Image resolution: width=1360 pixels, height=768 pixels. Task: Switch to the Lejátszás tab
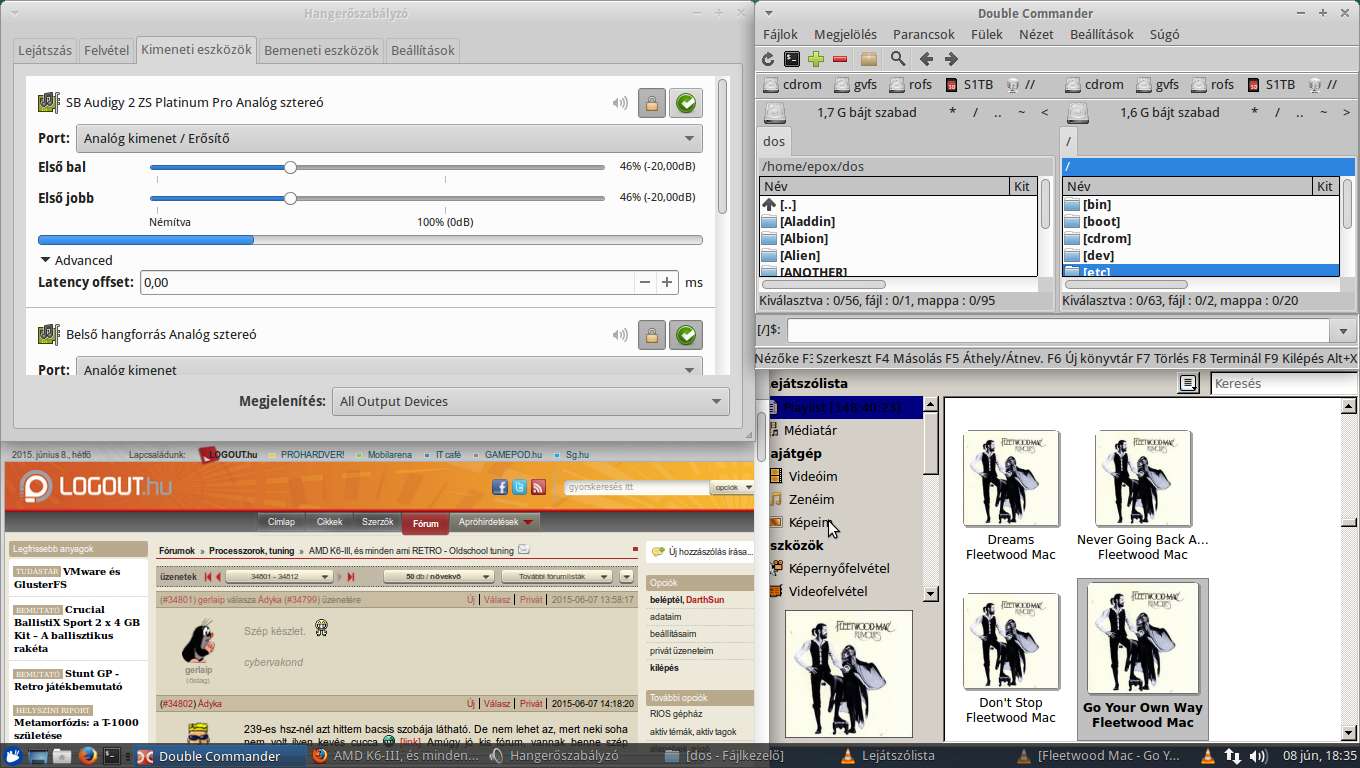click(x=46, y=50)
